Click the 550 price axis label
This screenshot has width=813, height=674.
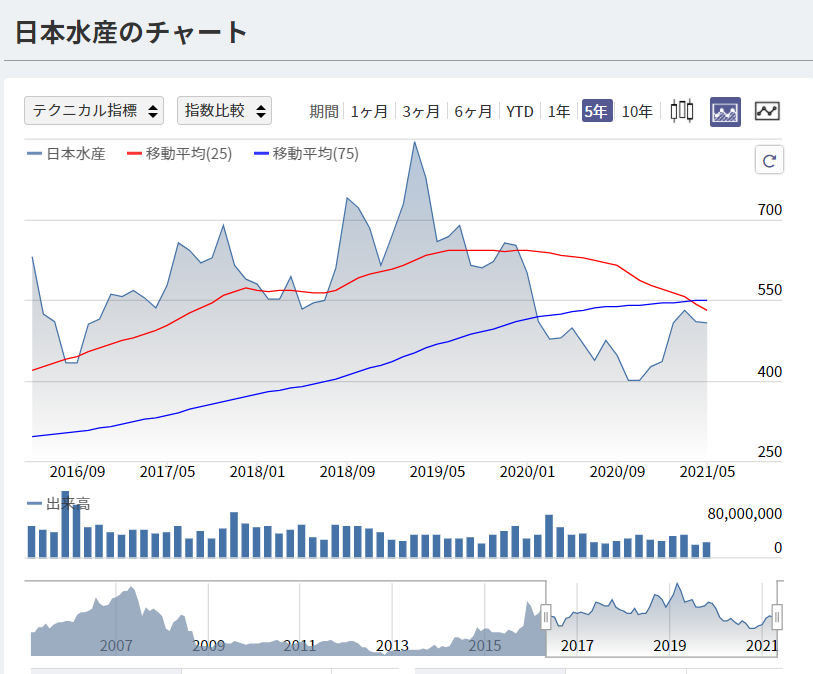769,290
